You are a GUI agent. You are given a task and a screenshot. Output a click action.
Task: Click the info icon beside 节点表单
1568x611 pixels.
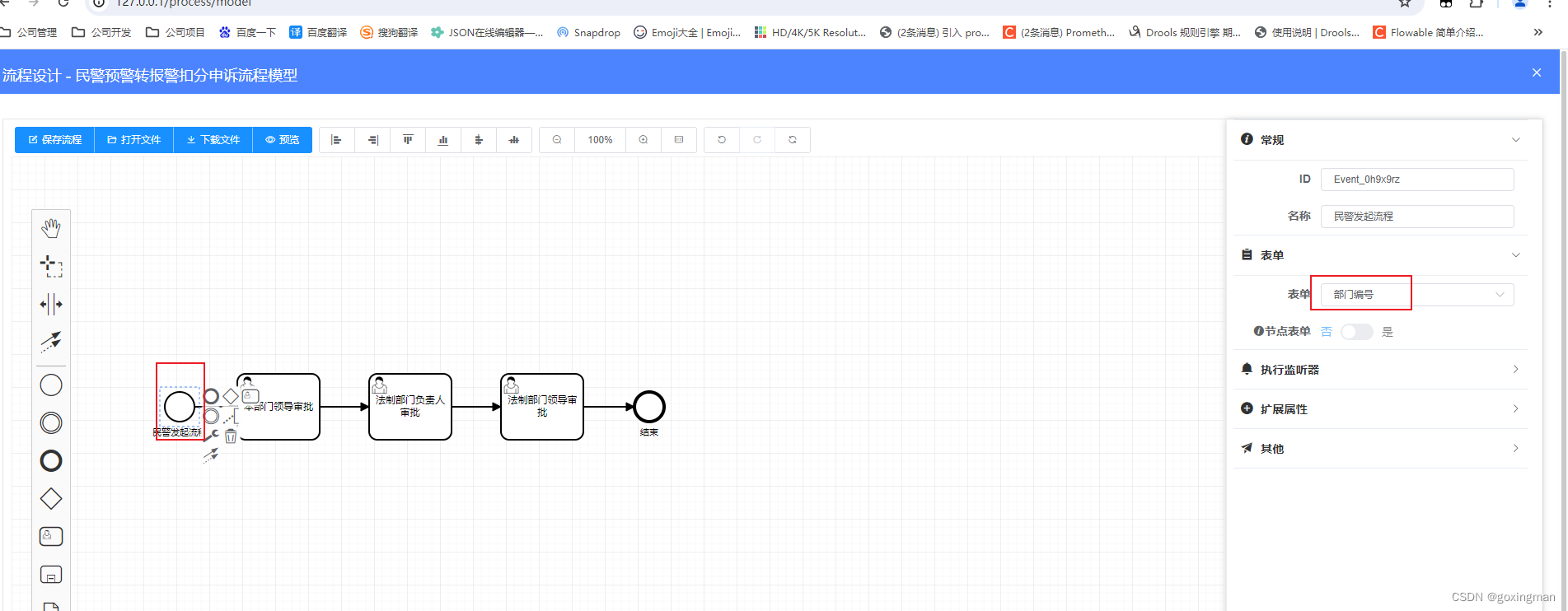1258,332
